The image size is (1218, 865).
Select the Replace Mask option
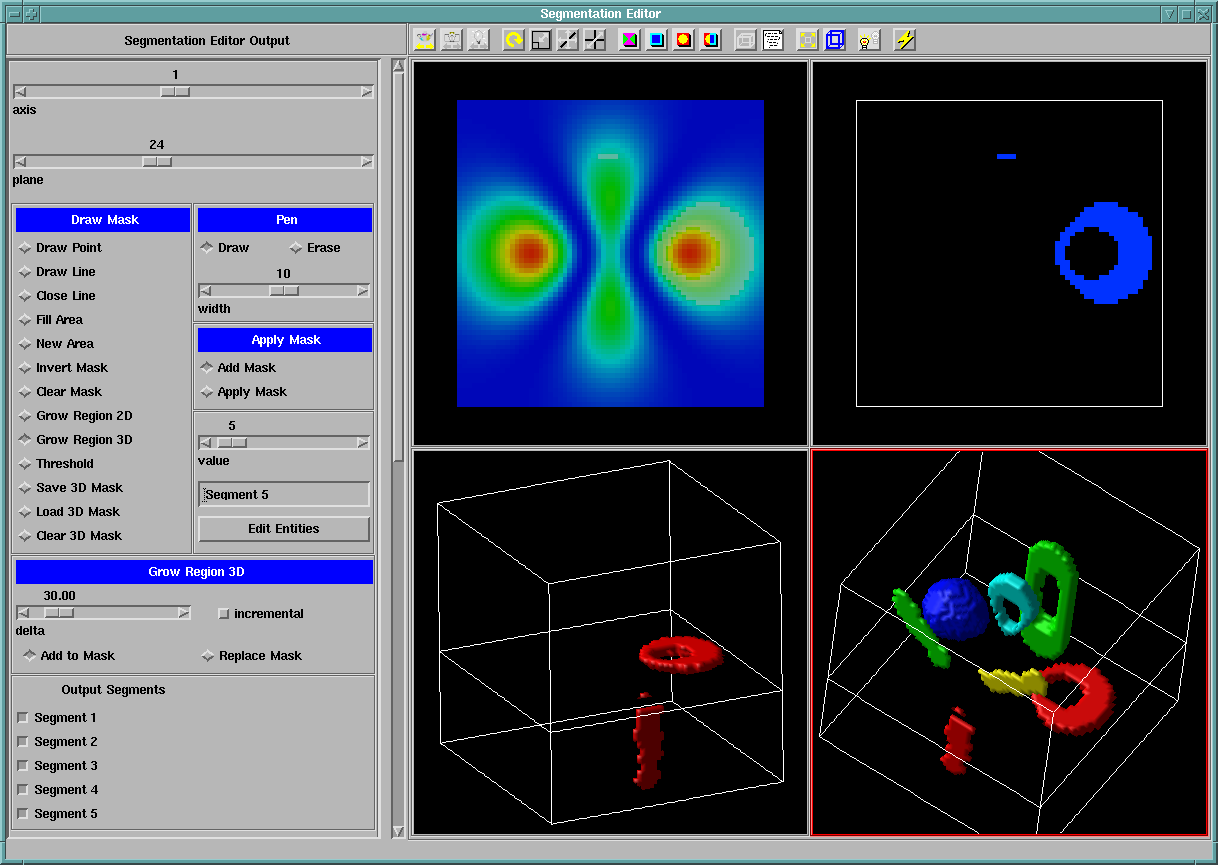point(208,656)
